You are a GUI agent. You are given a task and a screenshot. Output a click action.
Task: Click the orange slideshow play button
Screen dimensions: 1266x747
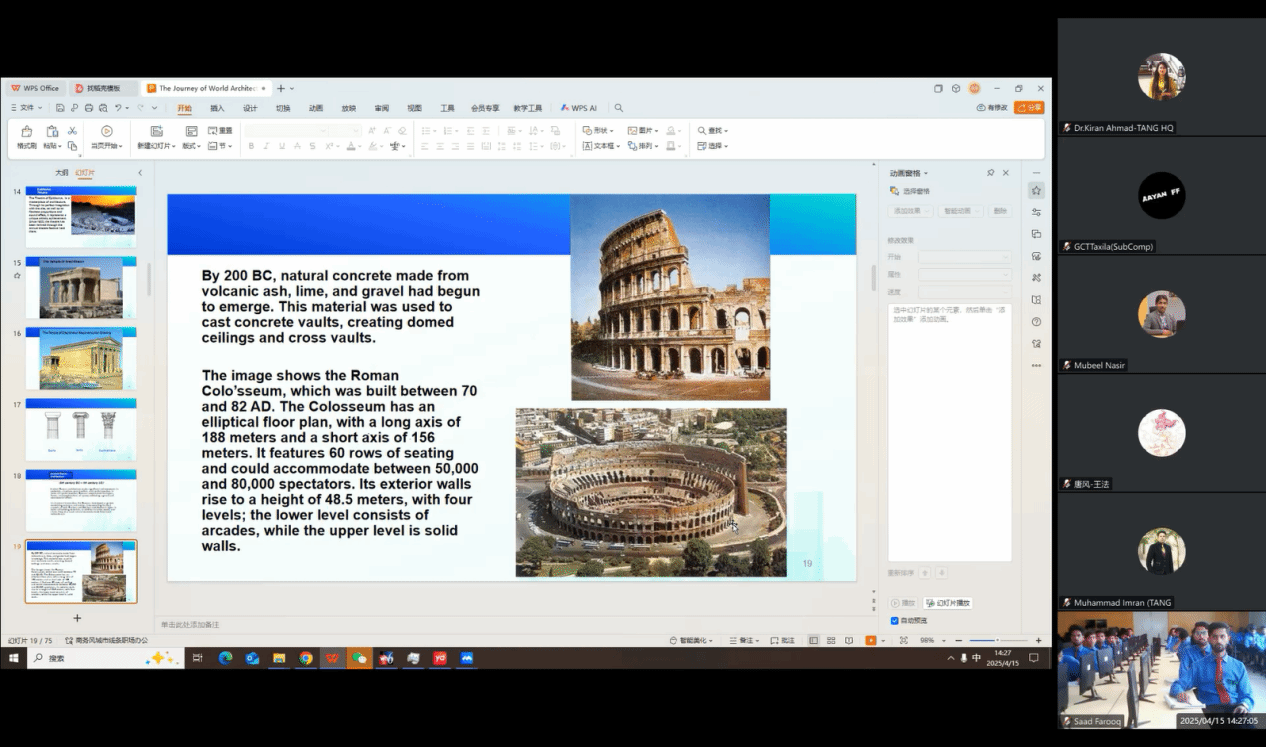click(870, 640)
